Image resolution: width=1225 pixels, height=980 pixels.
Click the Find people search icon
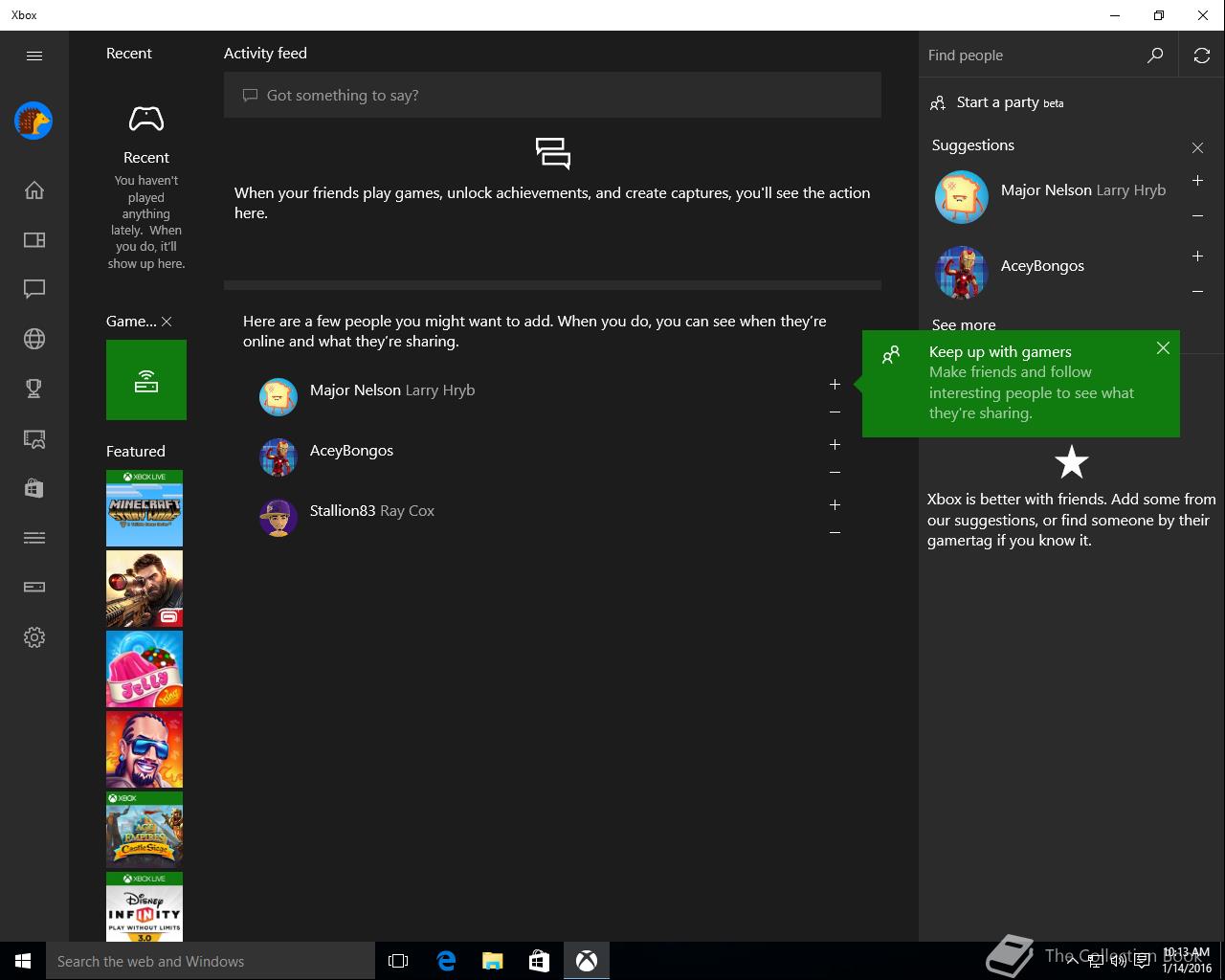(1155, 56)
